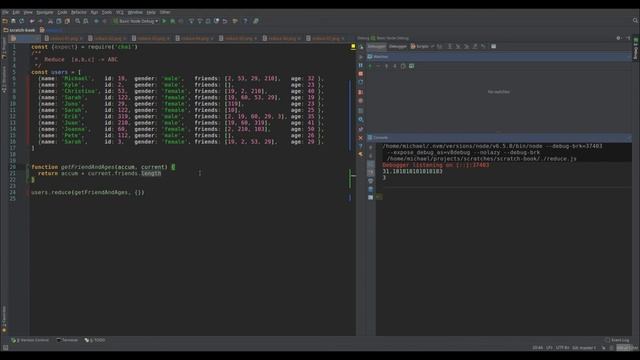Screen dimensions: 640x360
Task: Open the File menu
Action: coord(5,12)
